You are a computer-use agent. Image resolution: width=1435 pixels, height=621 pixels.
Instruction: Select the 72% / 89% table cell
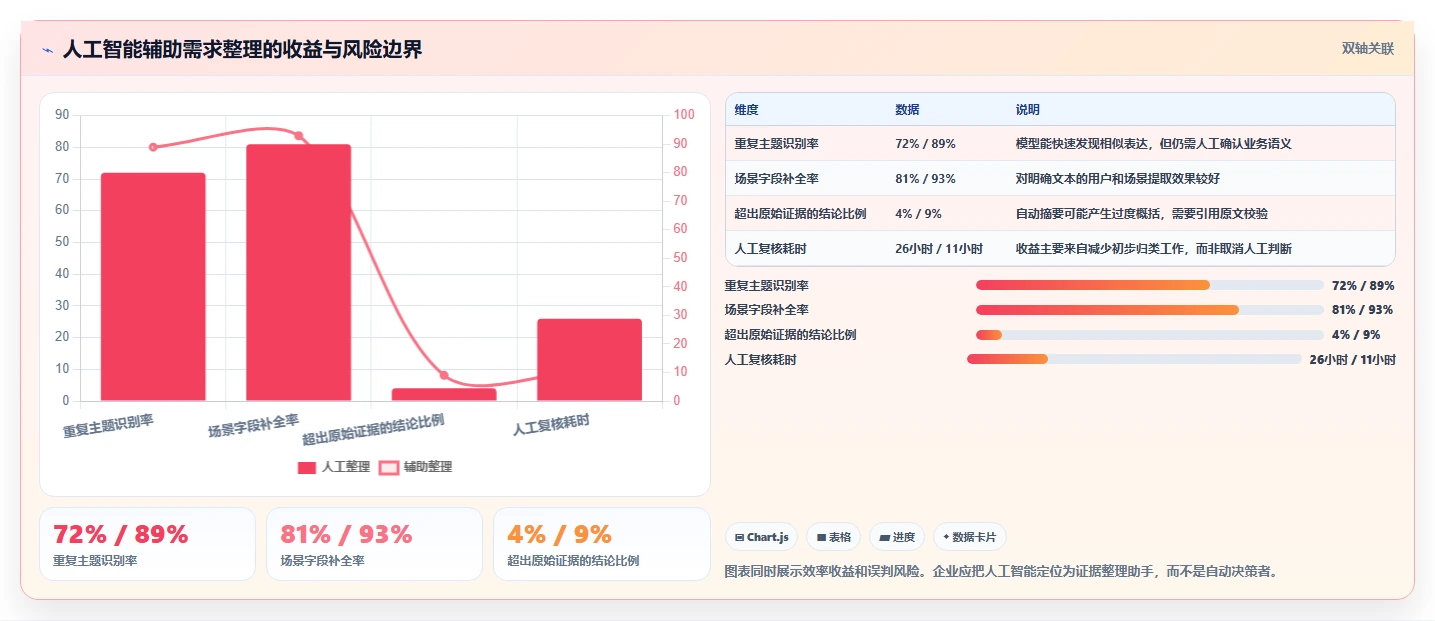click(925, 144)
